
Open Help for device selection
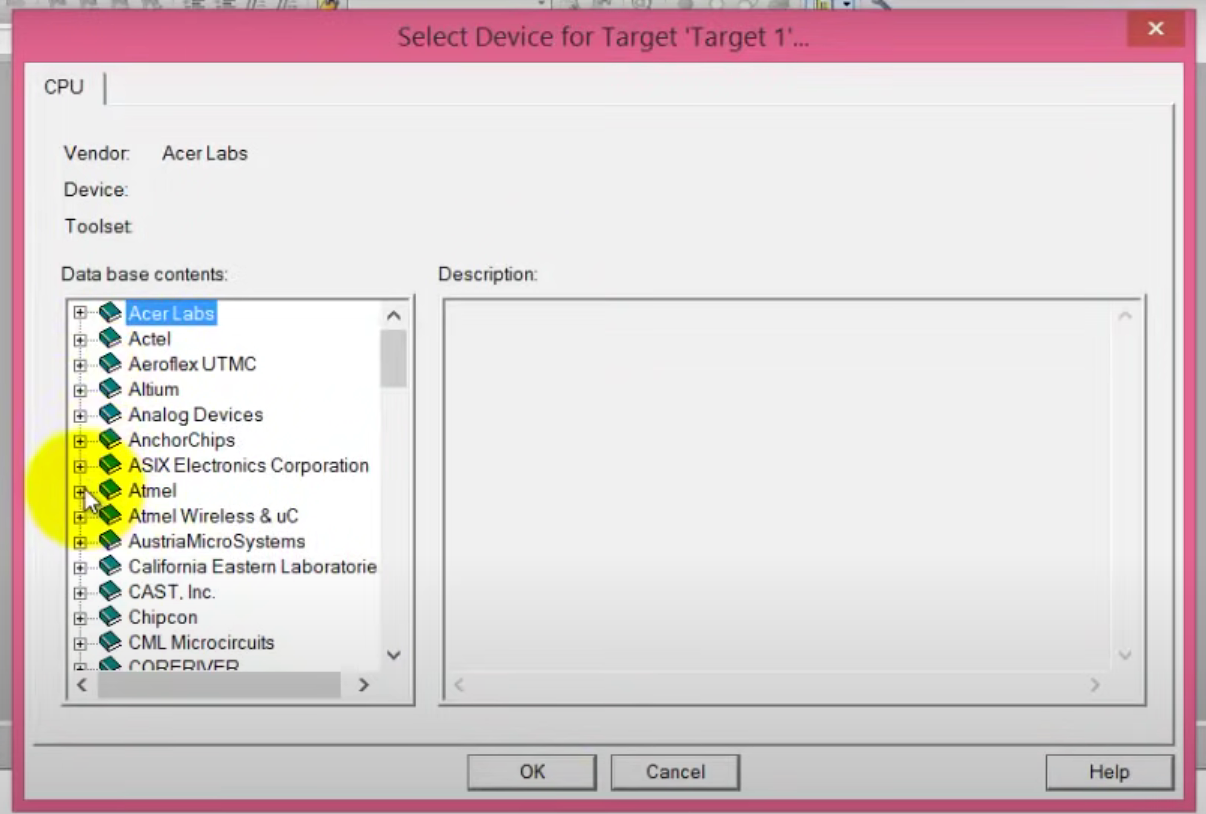[1109, 772]
